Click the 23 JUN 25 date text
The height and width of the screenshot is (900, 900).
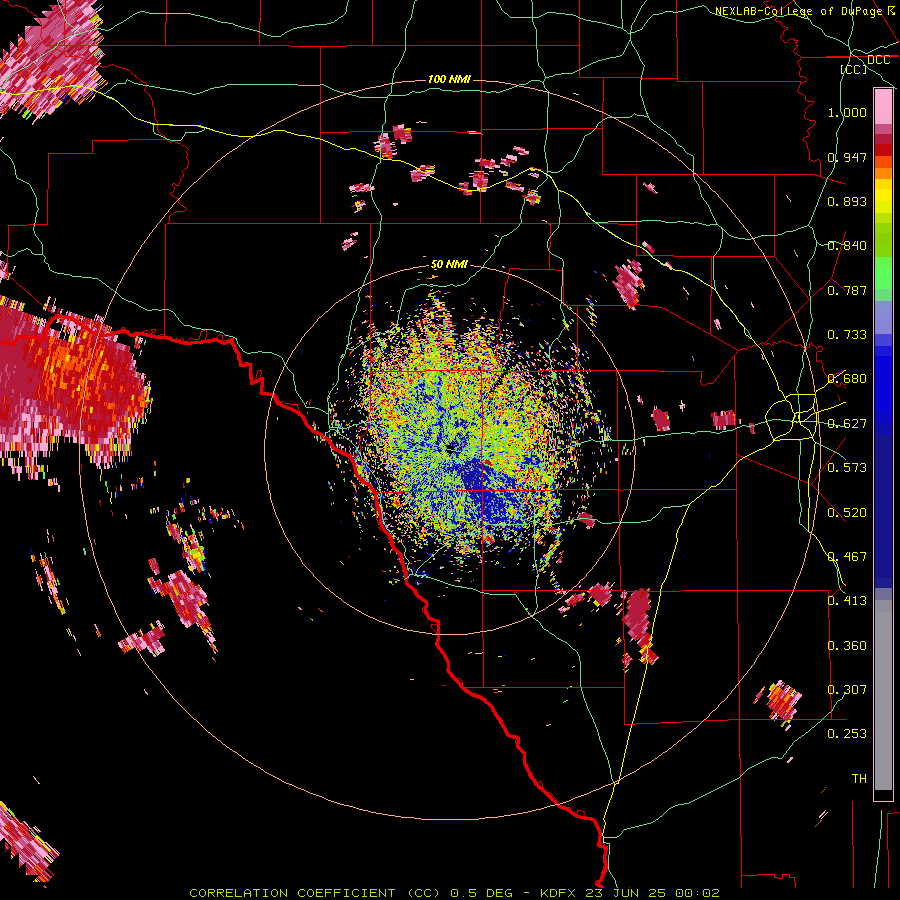(x=626, y=893)
